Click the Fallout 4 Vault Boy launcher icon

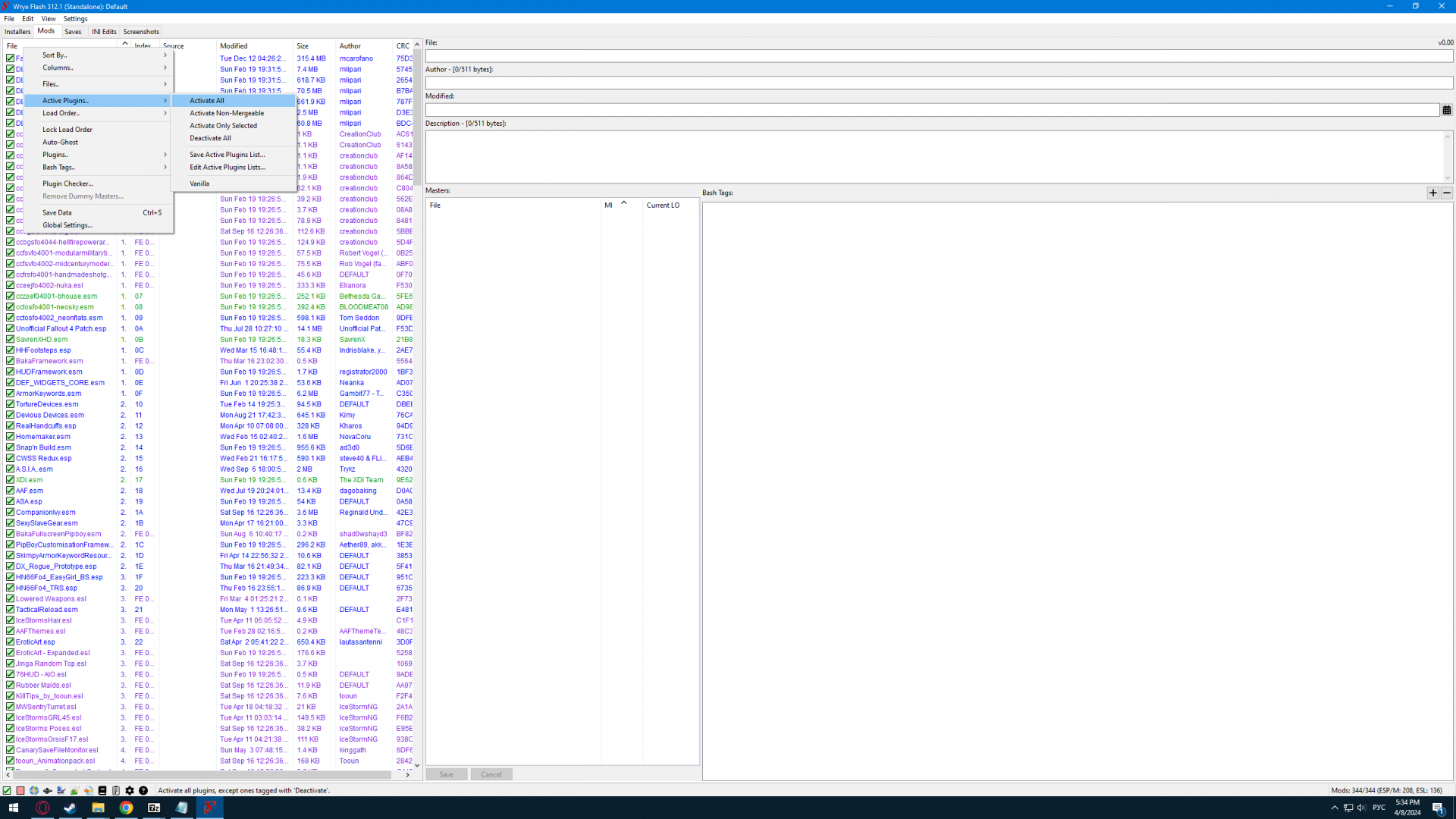coord(34,790)
